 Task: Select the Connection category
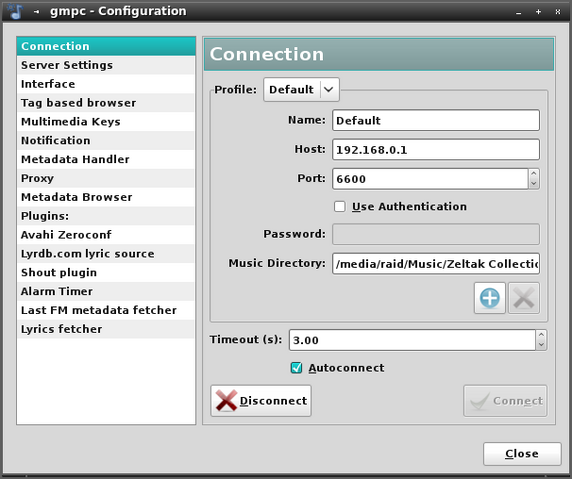(x=106, y=46)
